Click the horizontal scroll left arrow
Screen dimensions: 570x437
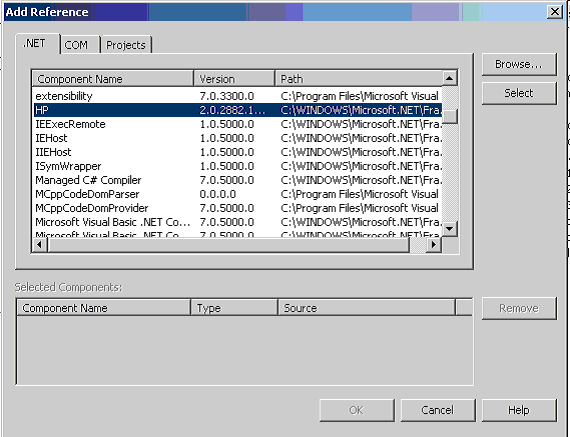(x=39, y=245)
